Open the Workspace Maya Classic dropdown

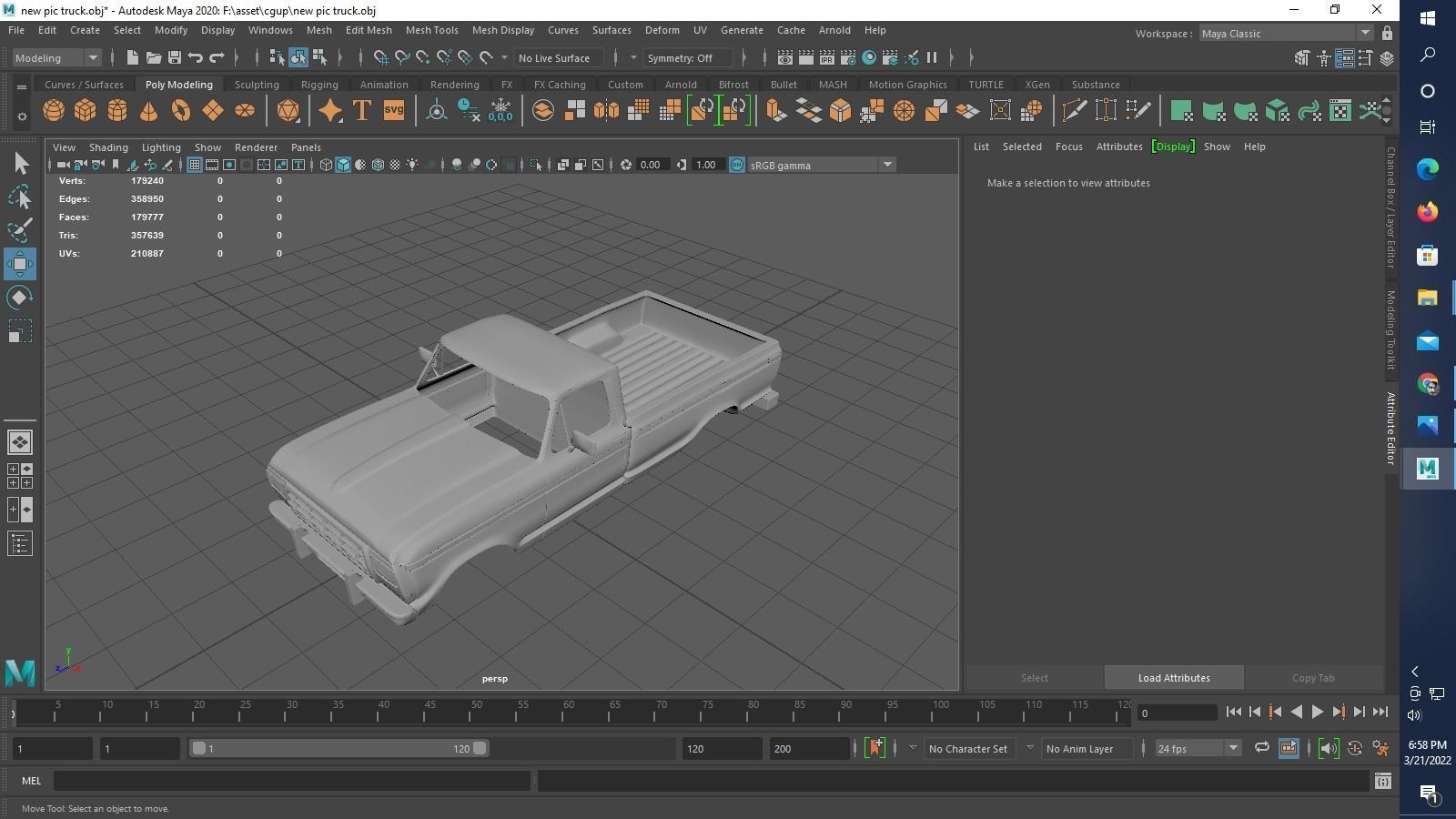tap(1286, 34)
